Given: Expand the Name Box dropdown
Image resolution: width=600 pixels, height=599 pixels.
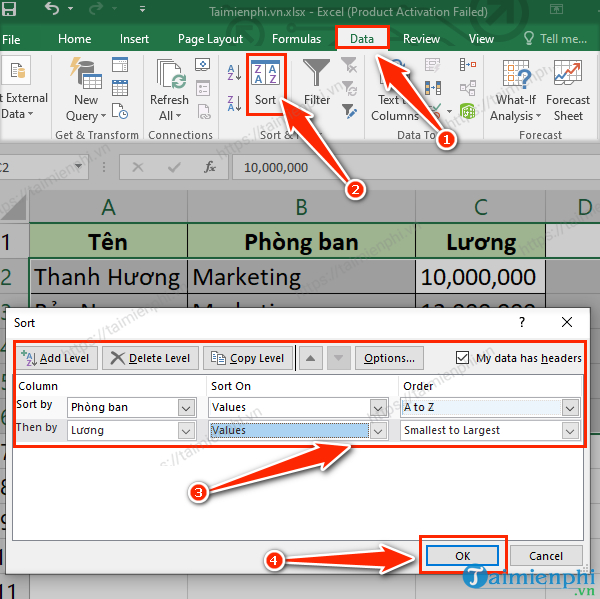Looking at the screenshot, I should pyautogui.click(x=78, y=166).
